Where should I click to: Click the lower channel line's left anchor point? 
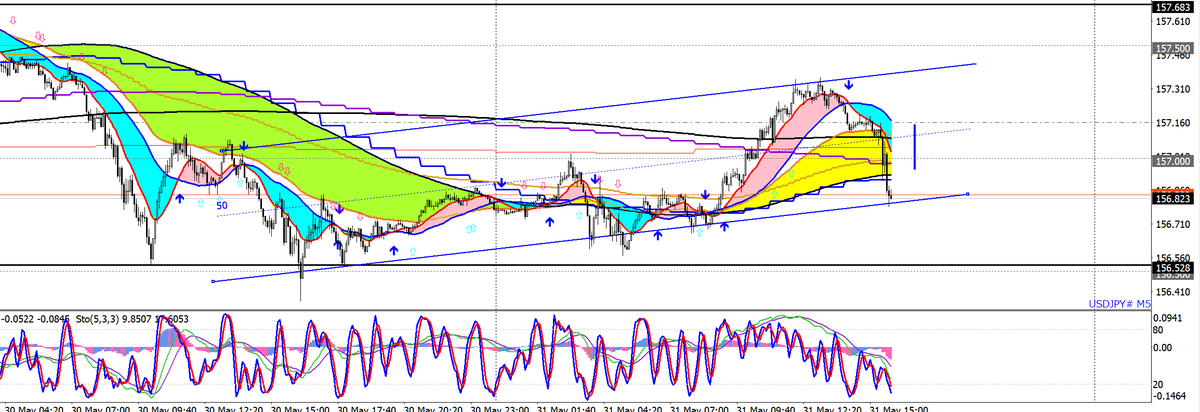213,281
